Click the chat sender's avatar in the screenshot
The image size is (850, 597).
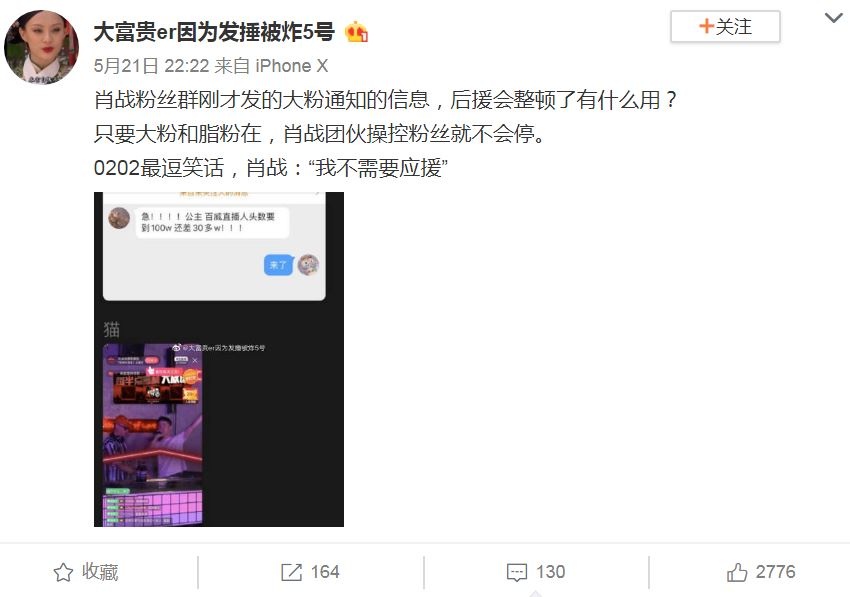119,218
